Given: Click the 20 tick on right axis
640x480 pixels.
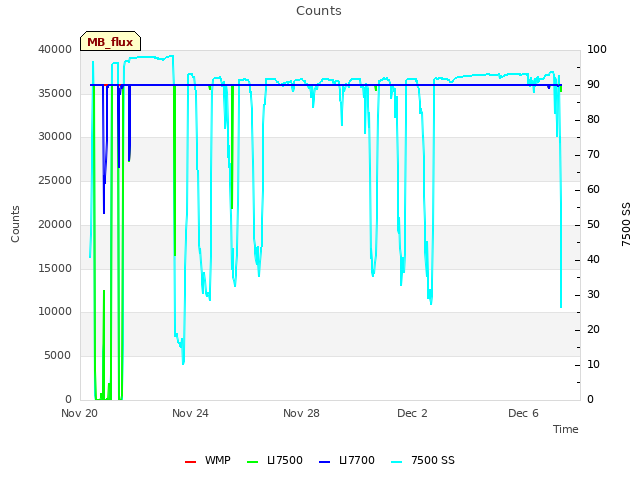Looking at the screenshot, I should [593, 329].
